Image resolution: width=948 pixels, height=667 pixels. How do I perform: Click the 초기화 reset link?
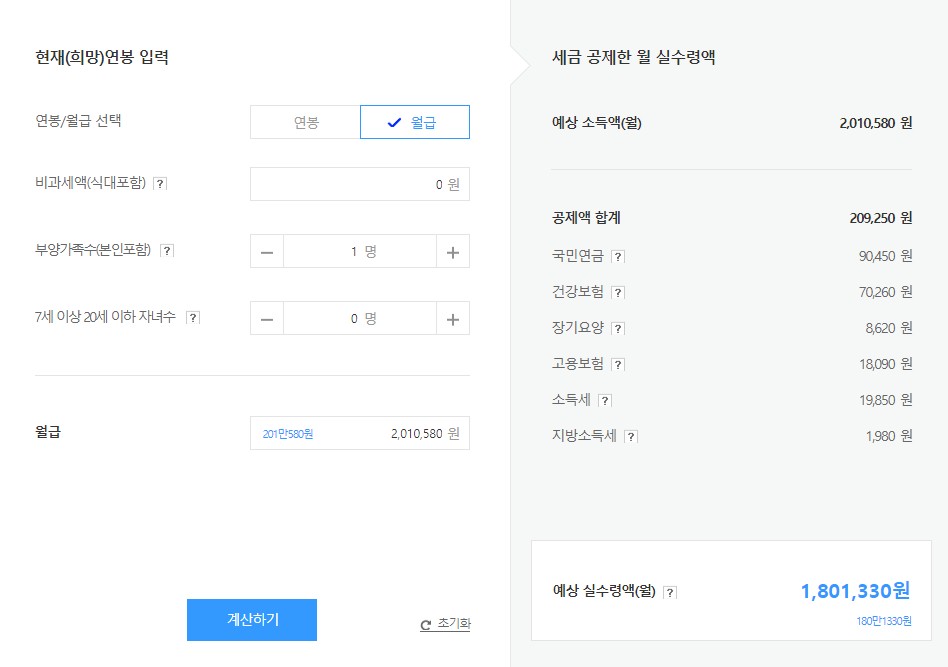tap(445, 623)
